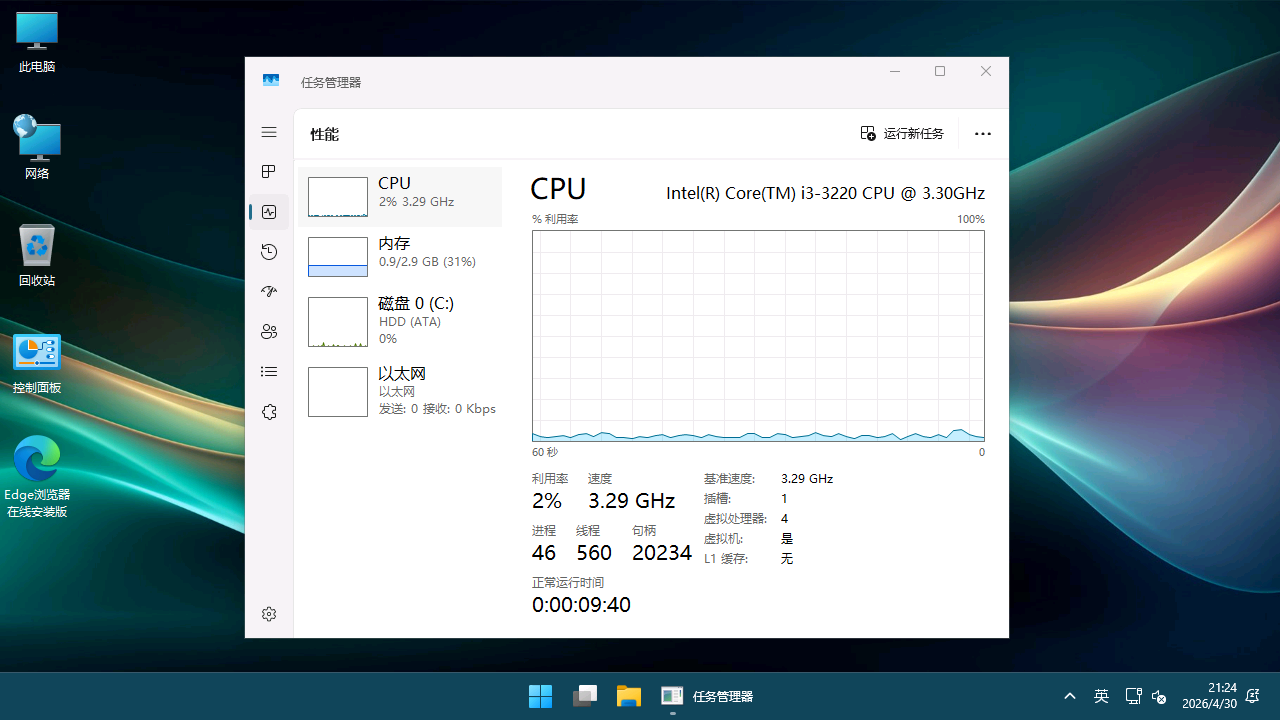Open the Users page icon
The width and height of the screenshot is (1280, 720).
click(269, 332)
